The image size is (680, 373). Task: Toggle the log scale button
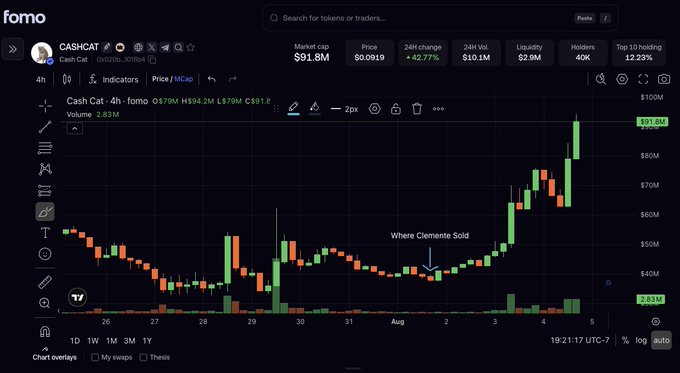point(641,340)
